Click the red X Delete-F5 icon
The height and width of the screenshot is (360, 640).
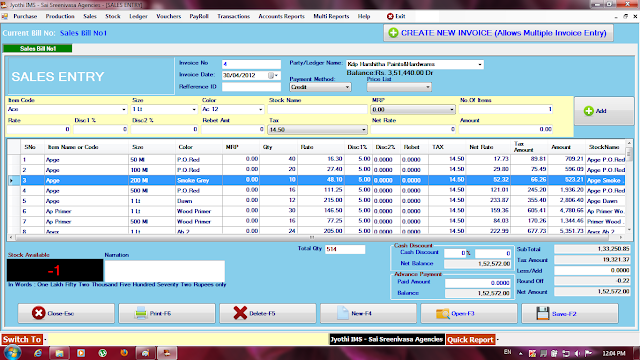click(240, 313)
